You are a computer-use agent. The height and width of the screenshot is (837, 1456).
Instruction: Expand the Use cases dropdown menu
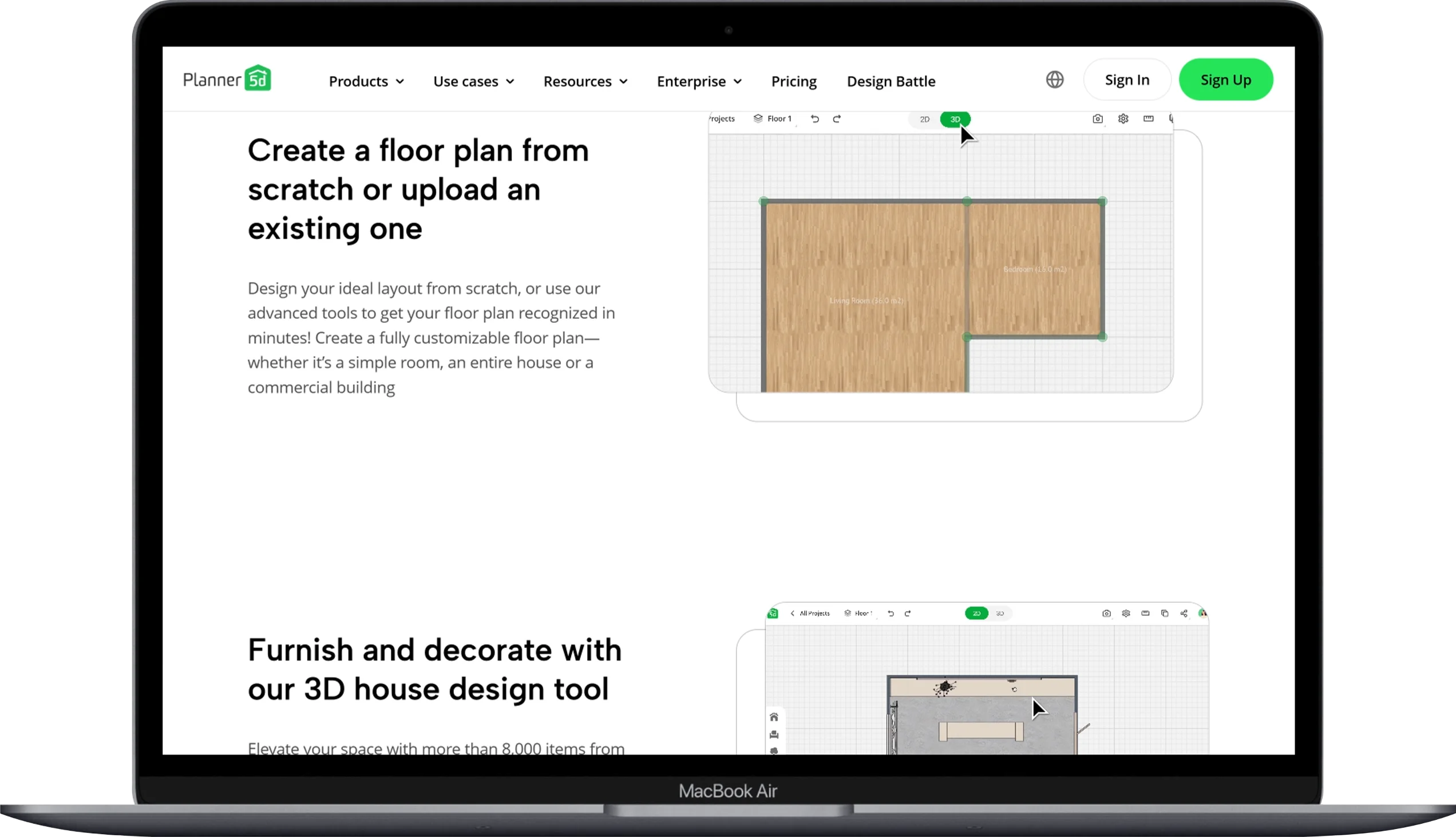pyautogui.click(x=473, y=81)
